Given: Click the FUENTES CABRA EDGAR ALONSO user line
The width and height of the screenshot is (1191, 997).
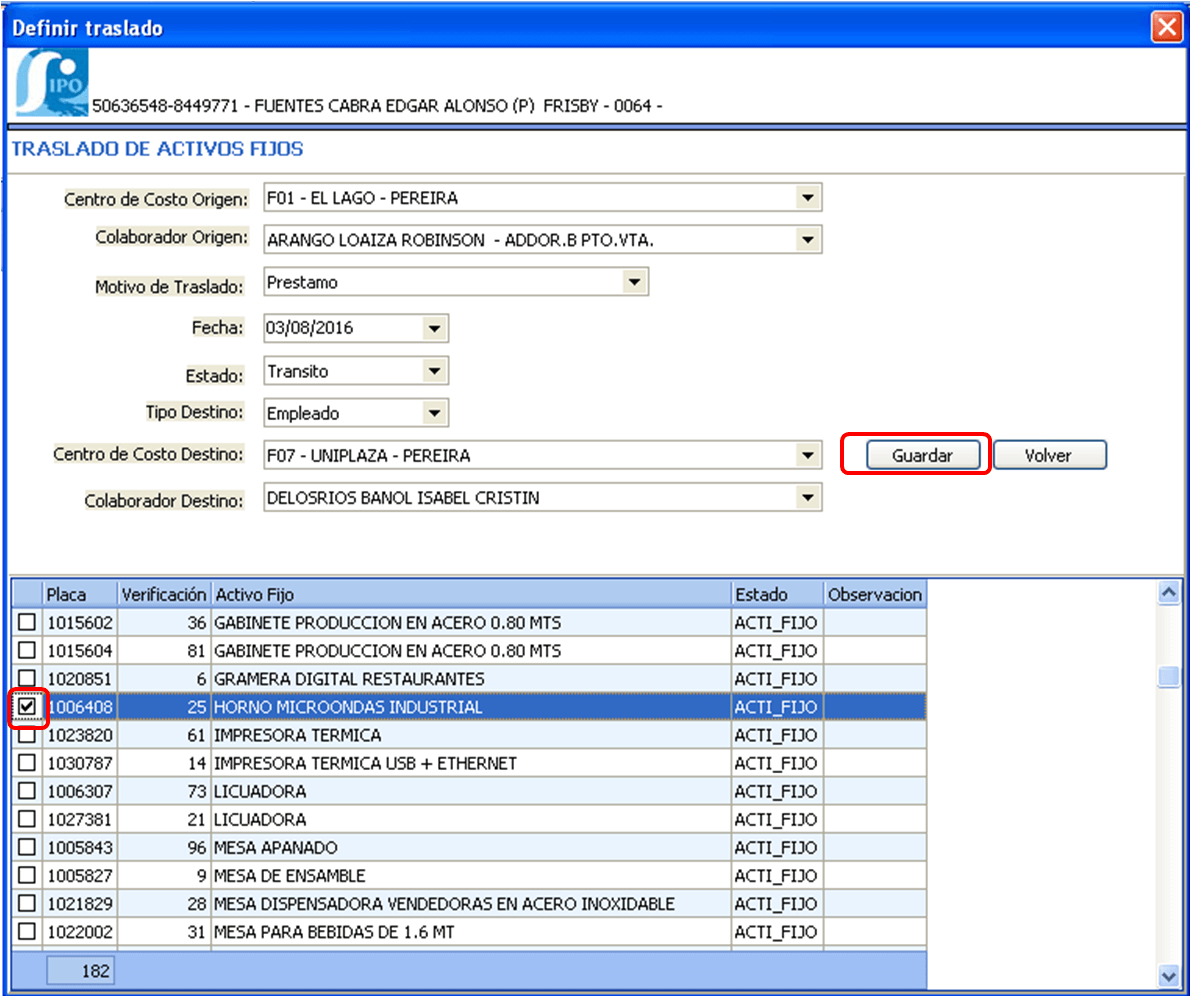Looking at the screenshot, I should click(377, 106).
